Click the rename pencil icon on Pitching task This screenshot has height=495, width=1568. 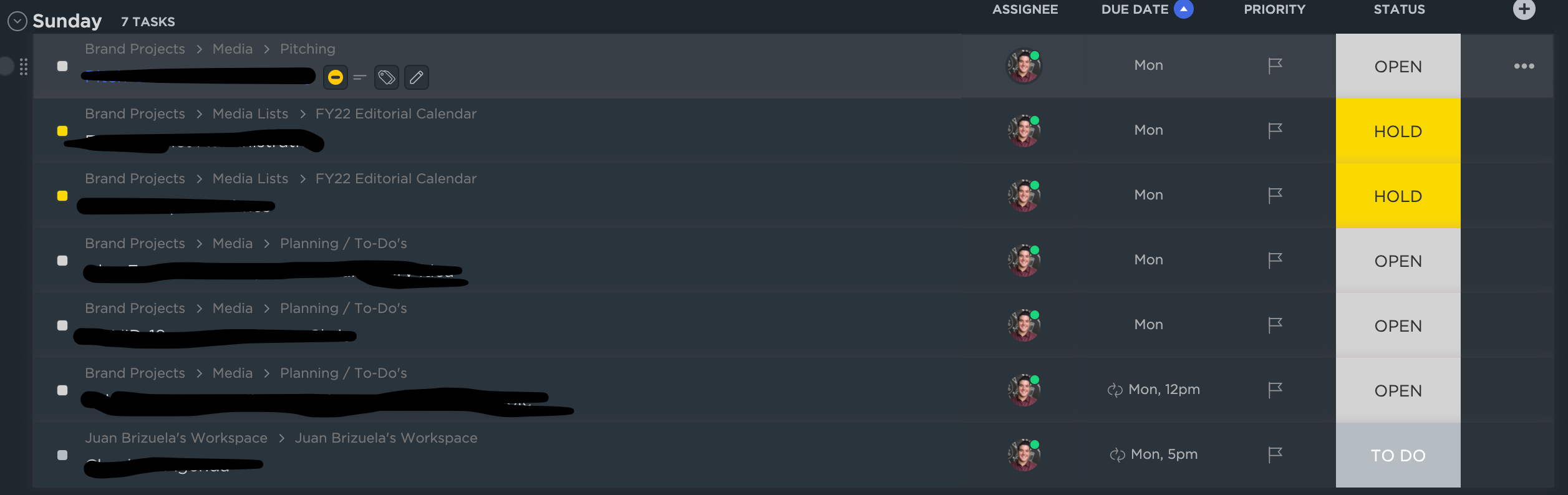pyautogui.click(x=417, y=77)
